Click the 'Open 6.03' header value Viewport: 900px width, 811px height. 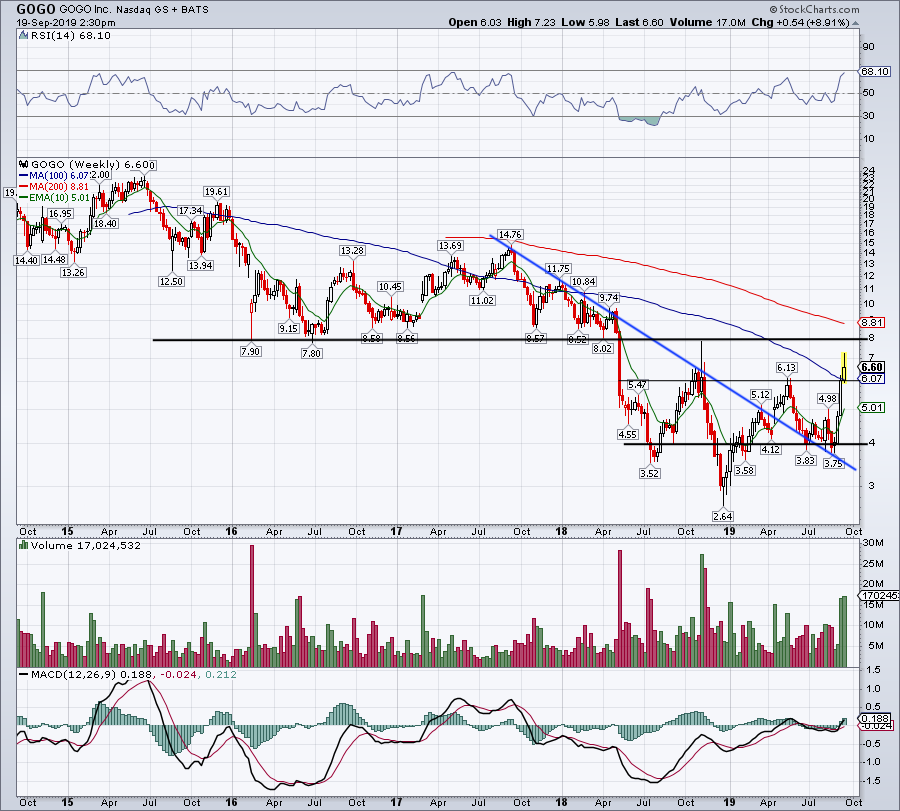pyautogui.click(x=475, y=22)
